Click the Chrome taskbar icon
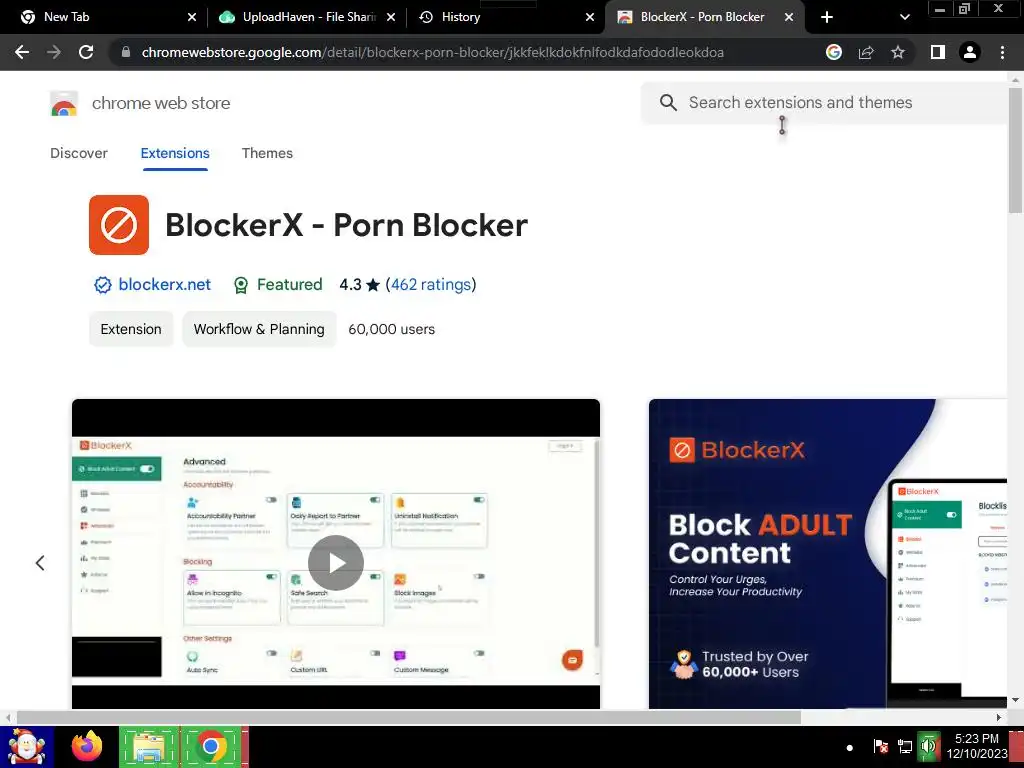This screenshot has height=768, width=1024. 211,747
